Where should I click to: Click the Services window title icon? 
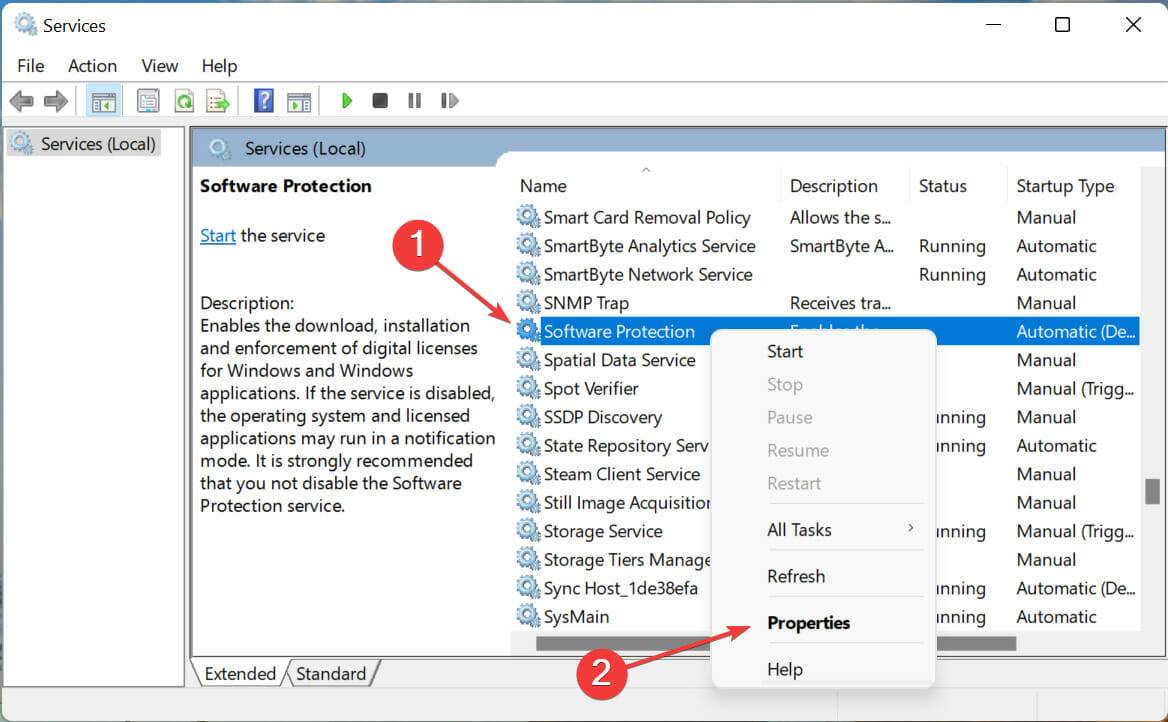[x=25, y=25]
